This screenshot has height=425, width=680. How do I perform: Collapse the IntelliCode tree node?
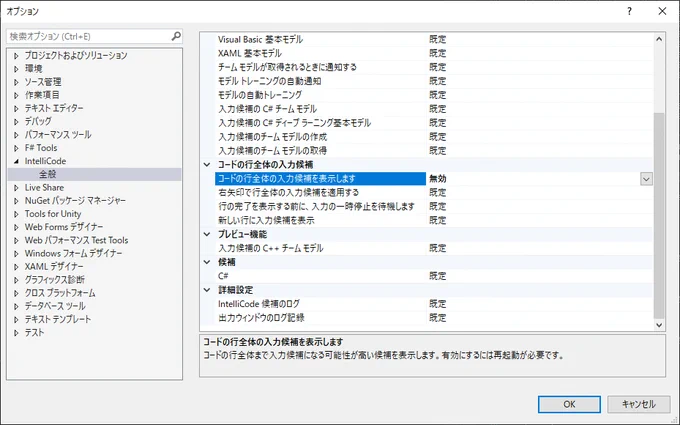(x=16, y=161)
